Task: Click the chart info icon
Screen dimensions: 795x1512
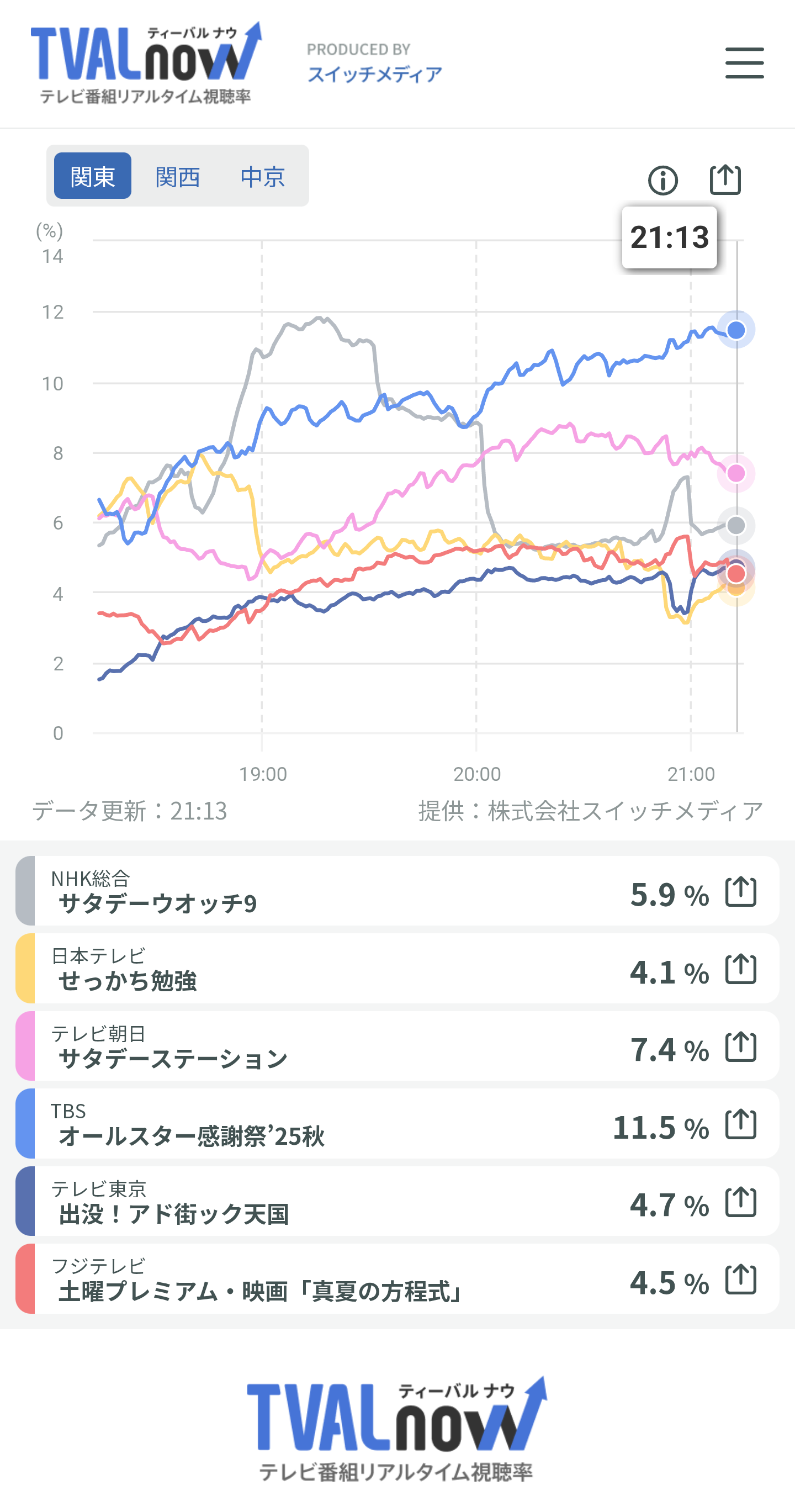Action: (x=663, y=180)
